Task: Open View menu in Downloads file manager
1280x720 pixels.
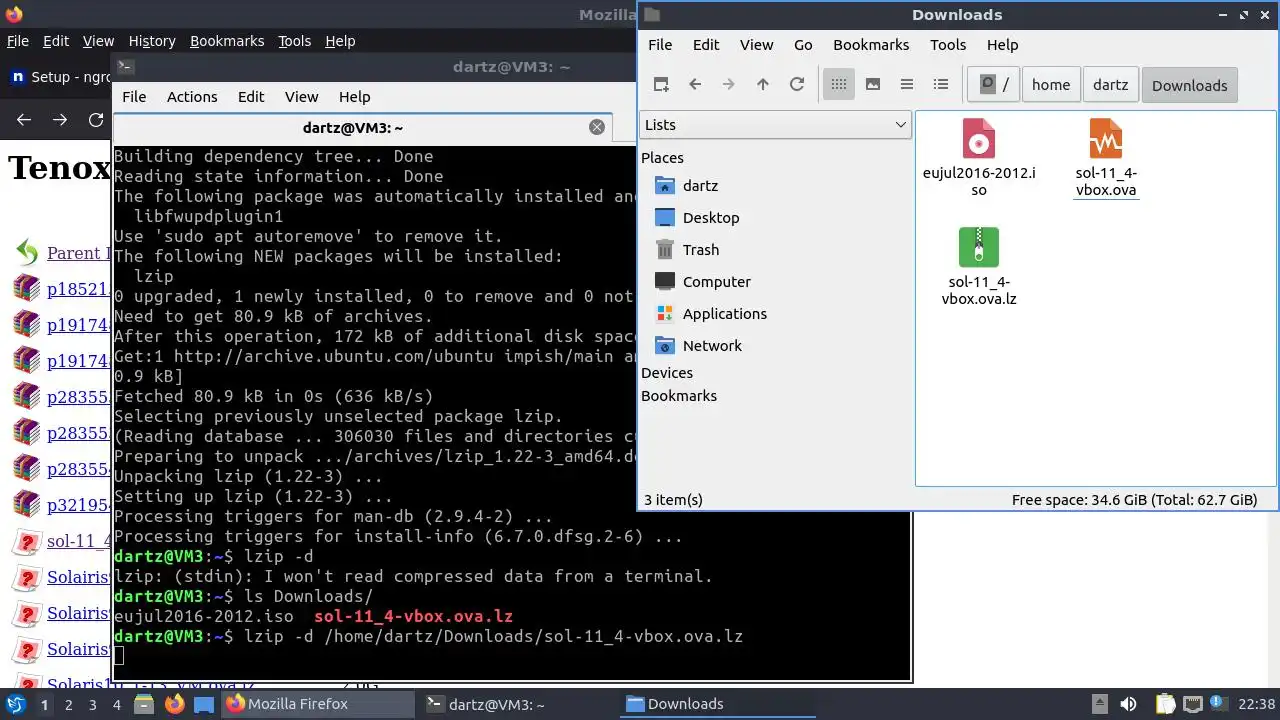Action: click(756, 45)
